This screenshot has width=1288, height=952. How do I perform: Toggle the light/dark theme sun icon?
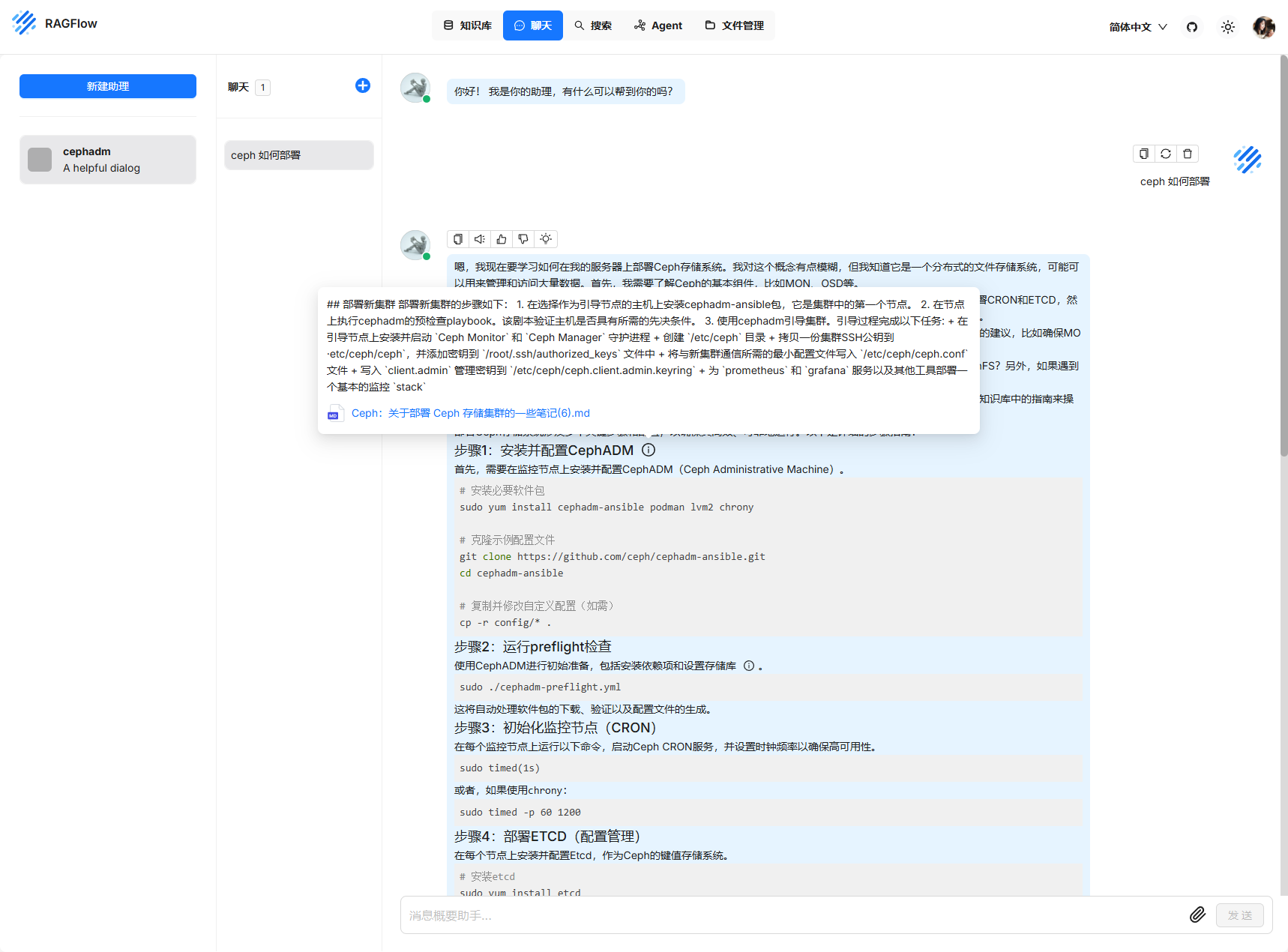tap(1228, 27)
